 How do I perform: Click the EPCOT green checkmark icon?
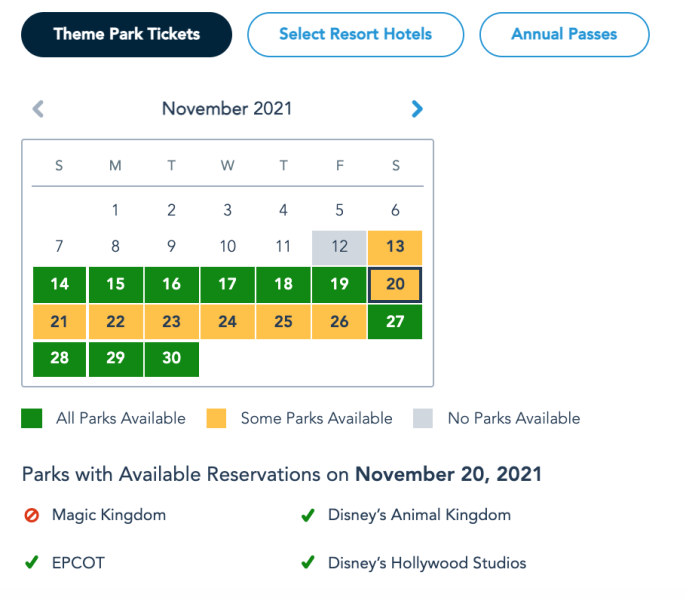tap(32, 563)
